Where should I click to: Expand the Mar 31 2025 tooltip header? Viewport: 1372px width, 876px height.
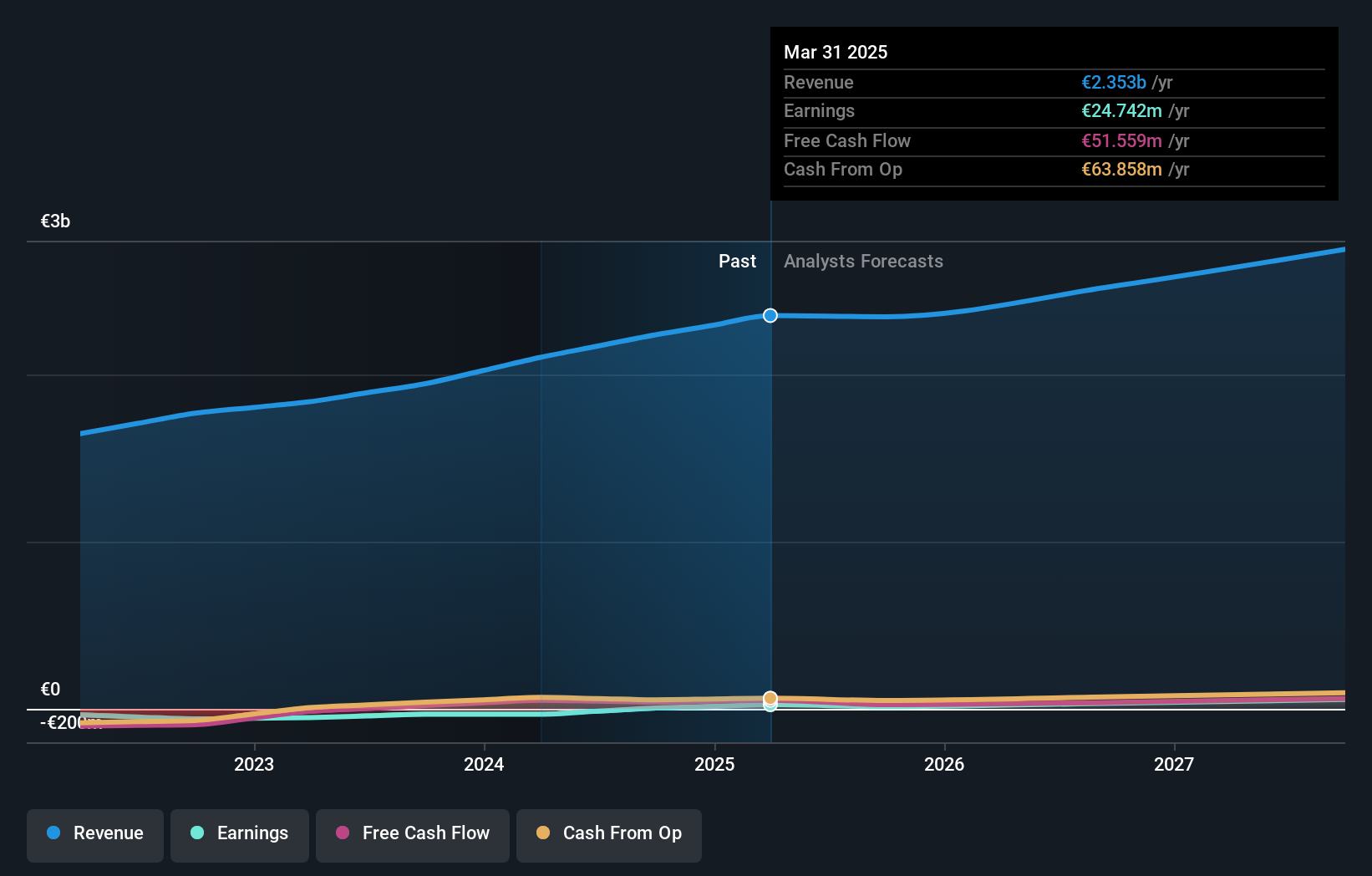pos(836,52)
